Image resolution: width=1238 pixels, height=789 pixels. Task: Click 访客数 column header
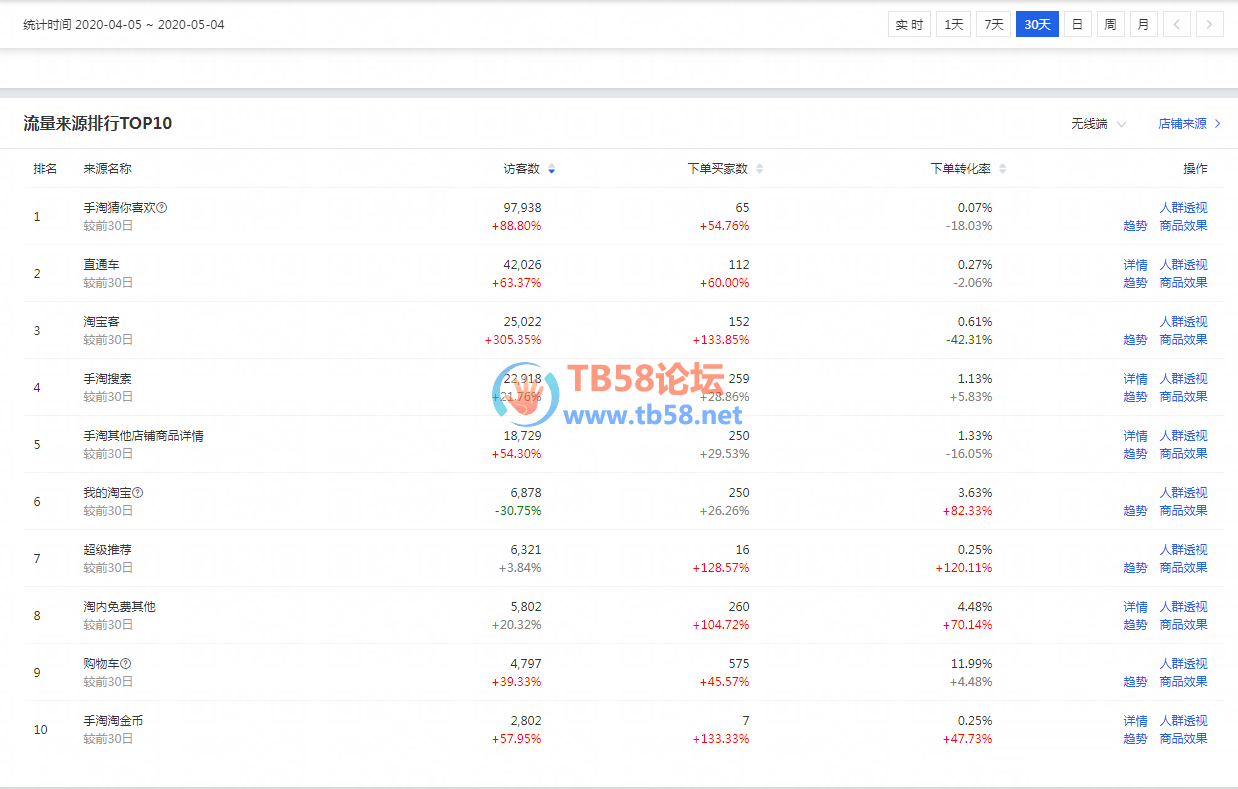tap(522, 169)
